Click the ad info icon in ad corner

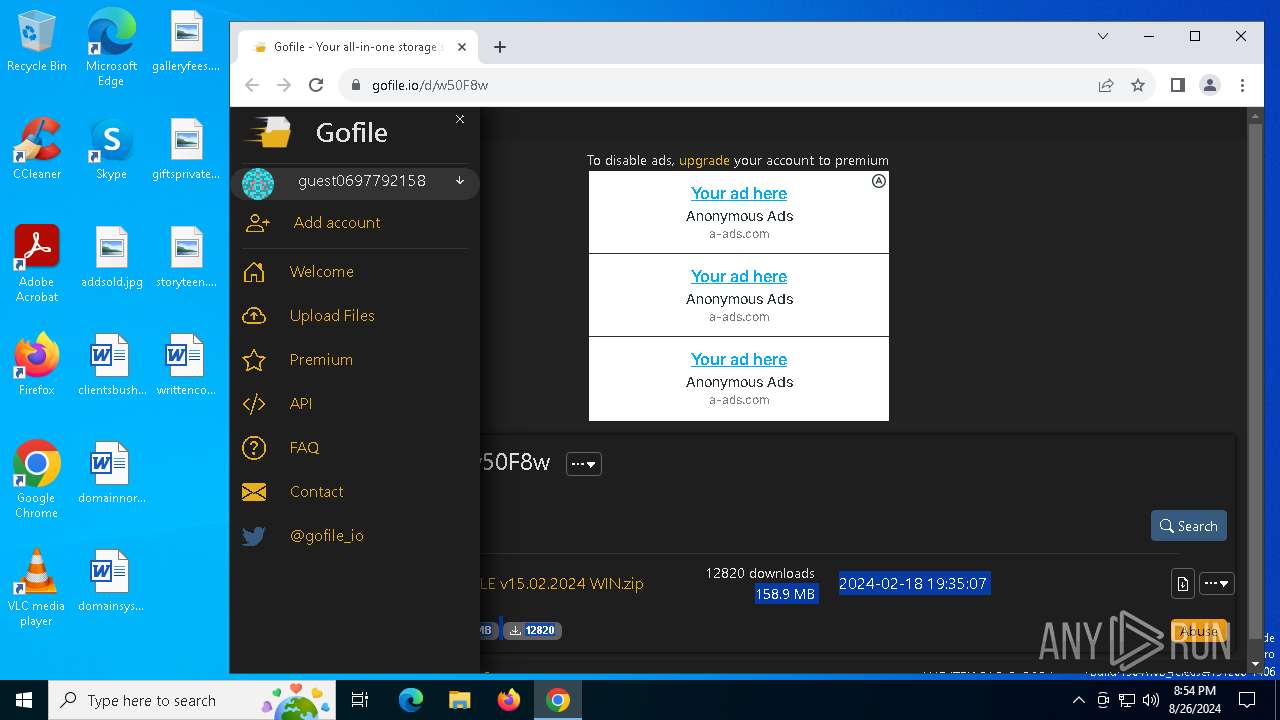878,181
